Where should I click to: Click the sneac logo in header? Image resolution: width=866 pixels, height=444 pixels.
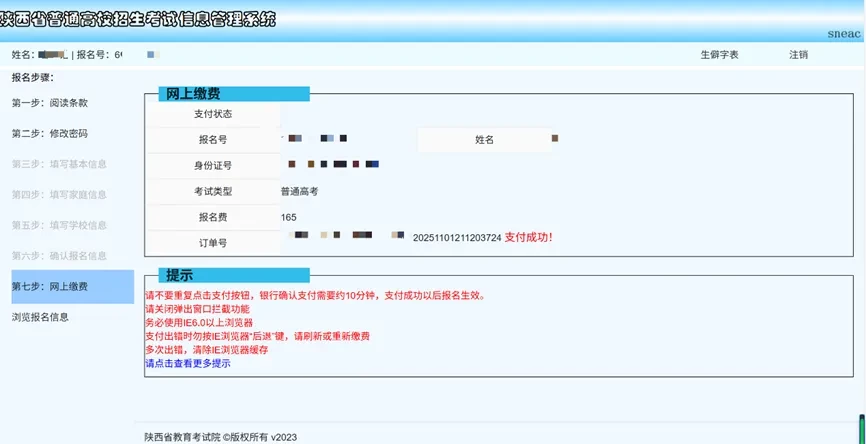(x=844, y=33)
